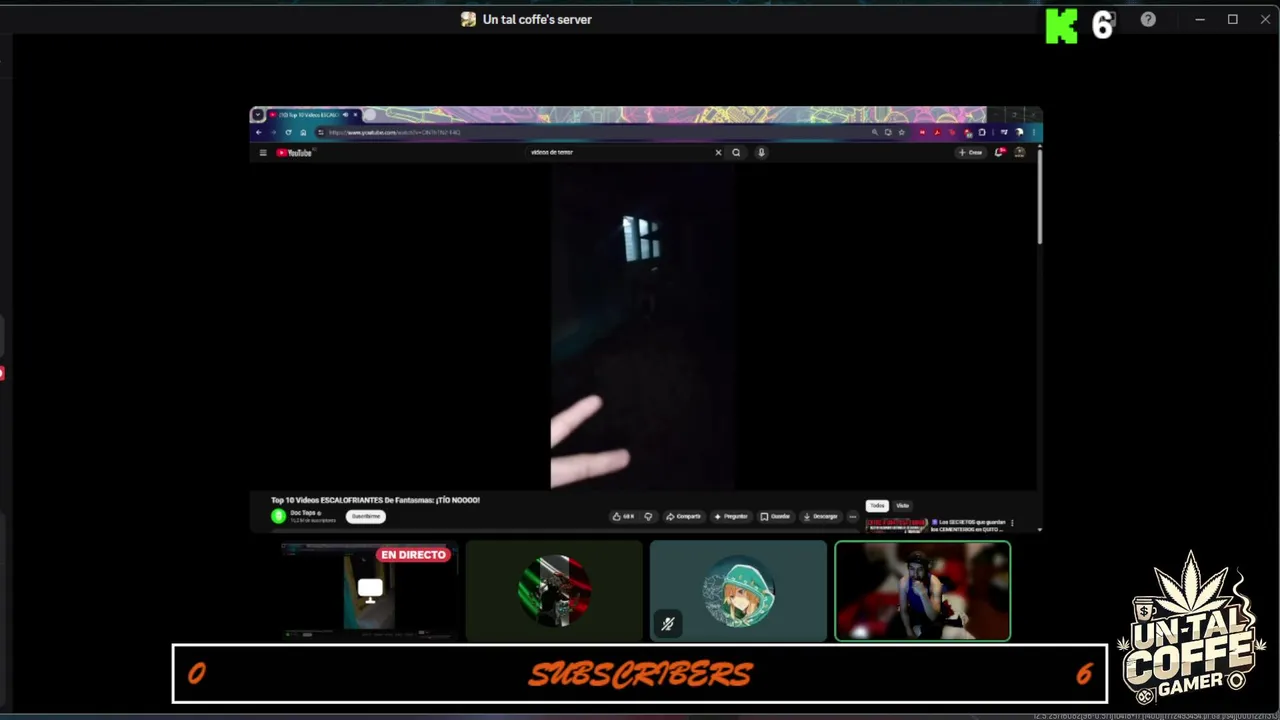Open the YouTube account avatar
The height and width of the screenshot is (720, 1280).
[1020, 153]
